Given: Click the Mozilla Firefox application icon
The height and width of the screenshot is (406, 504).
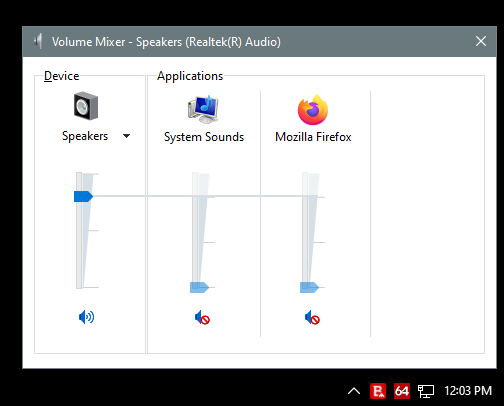Looking at the screenshot, I should coord(313,110).
